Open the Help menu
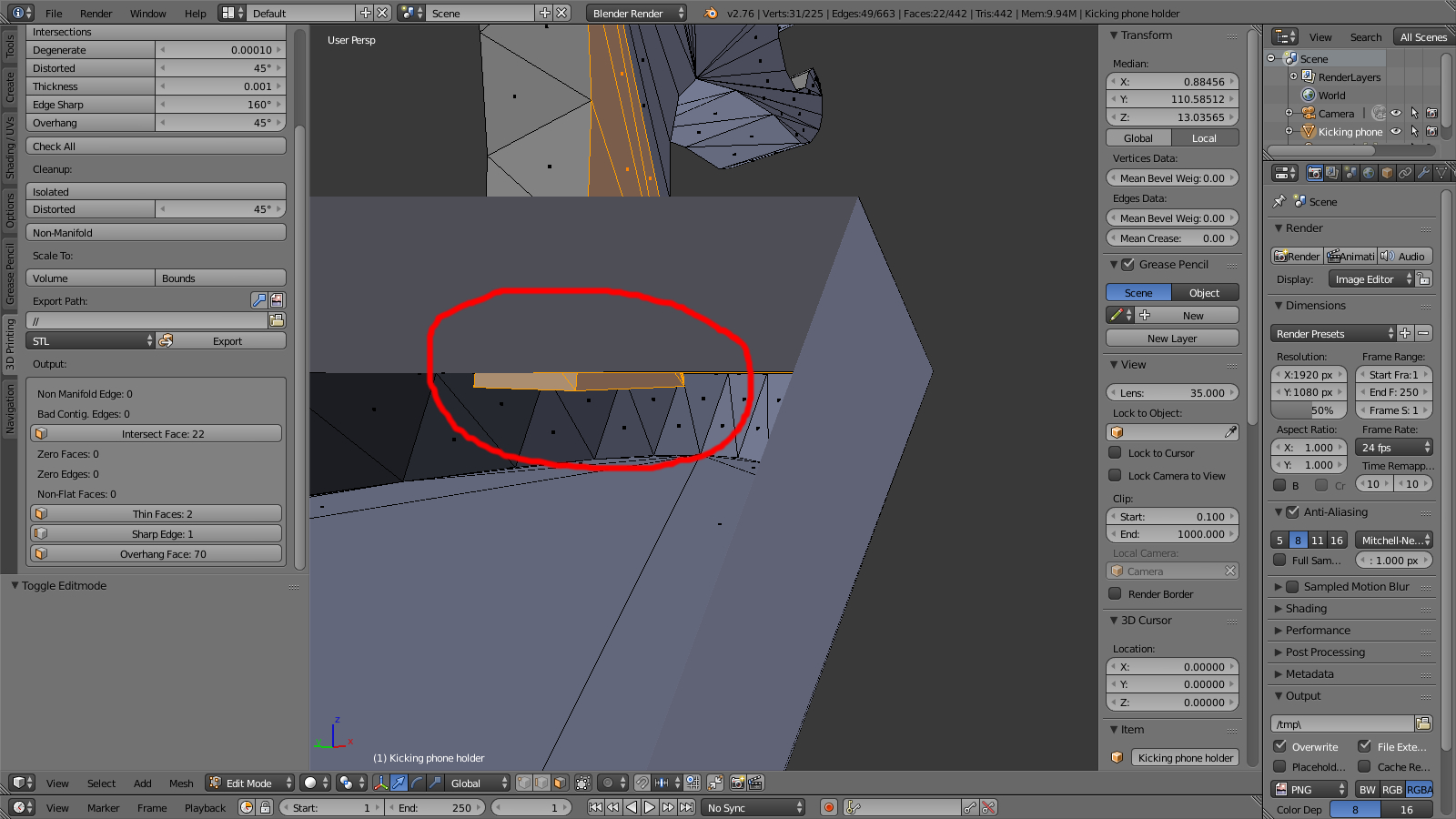This screenshot has height=819, width=1456. point(195,14)
